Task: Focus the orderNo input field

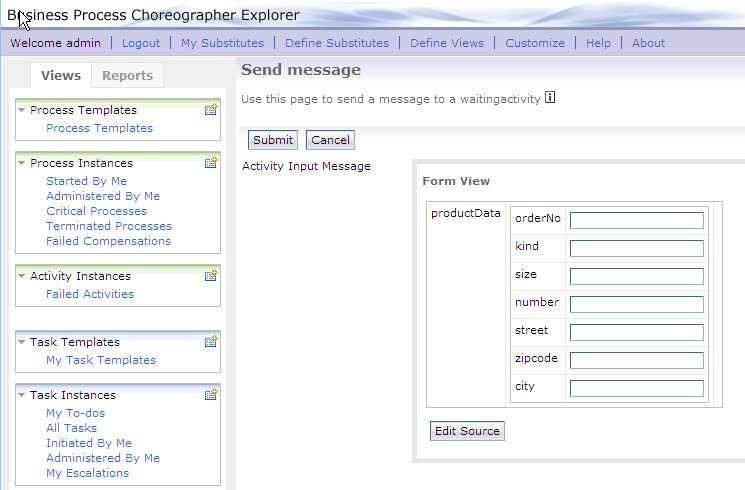Action: pyautogui.click(x=637, y=221)
